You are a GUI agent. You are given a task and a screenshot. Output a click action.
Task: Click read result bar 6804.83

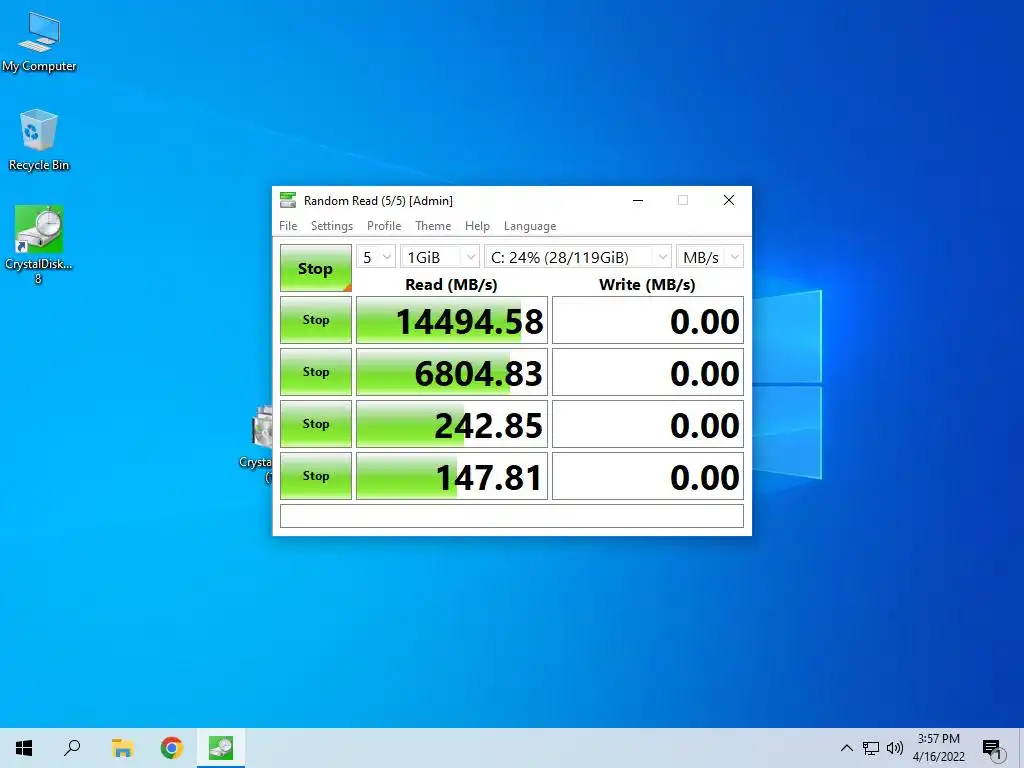(452, 372)
